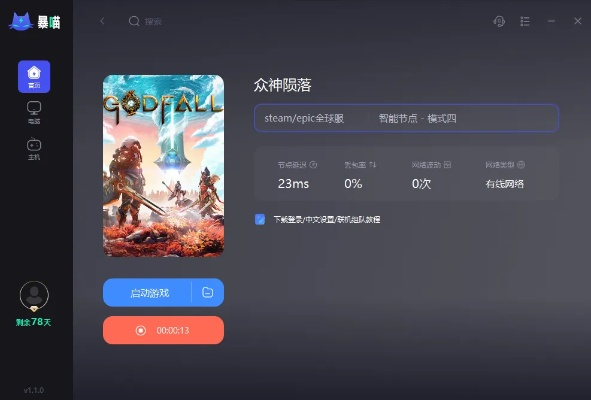Click the search magnifier icon

pyautogui.click(x=134, y=21)
